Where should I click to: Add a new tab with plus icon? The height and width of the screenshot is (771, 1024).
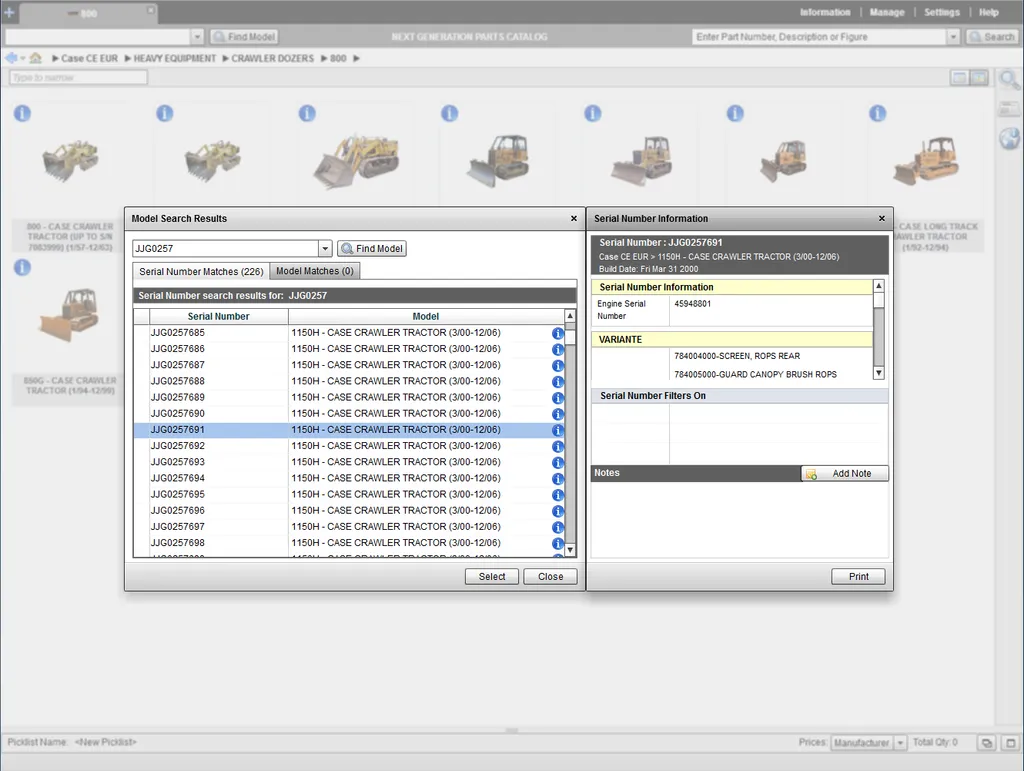[9, 12]
